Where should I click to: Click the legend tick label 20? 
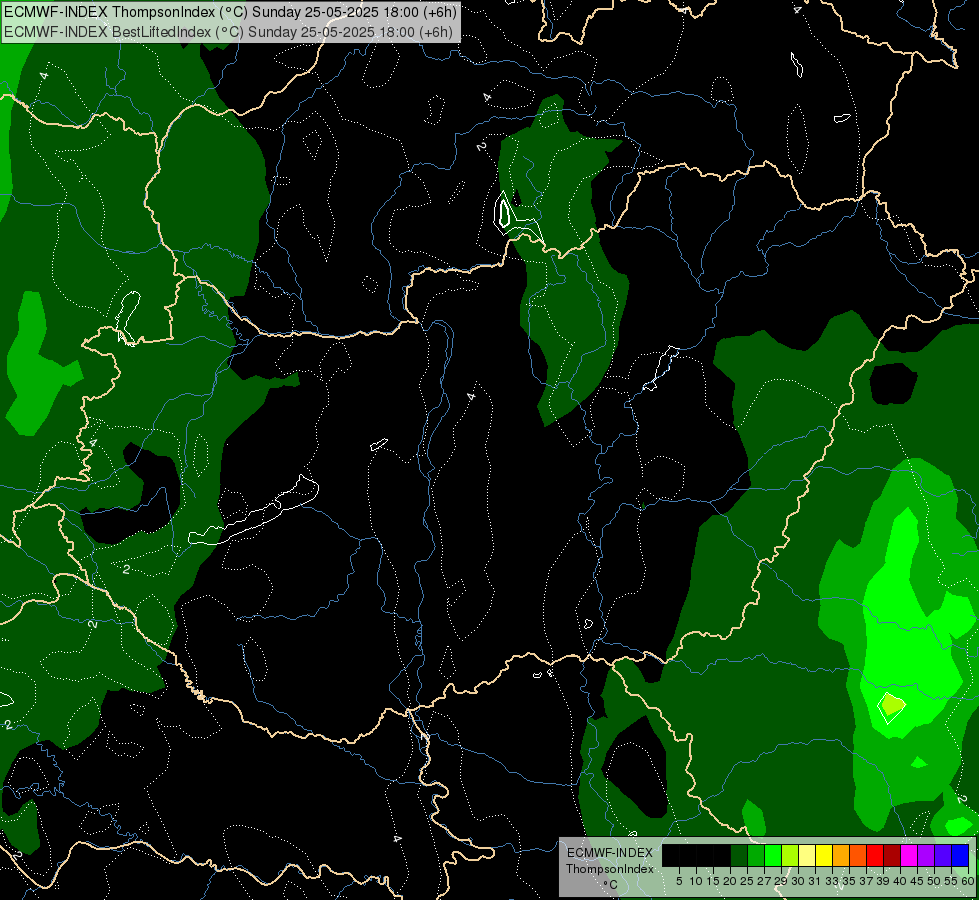731,881
